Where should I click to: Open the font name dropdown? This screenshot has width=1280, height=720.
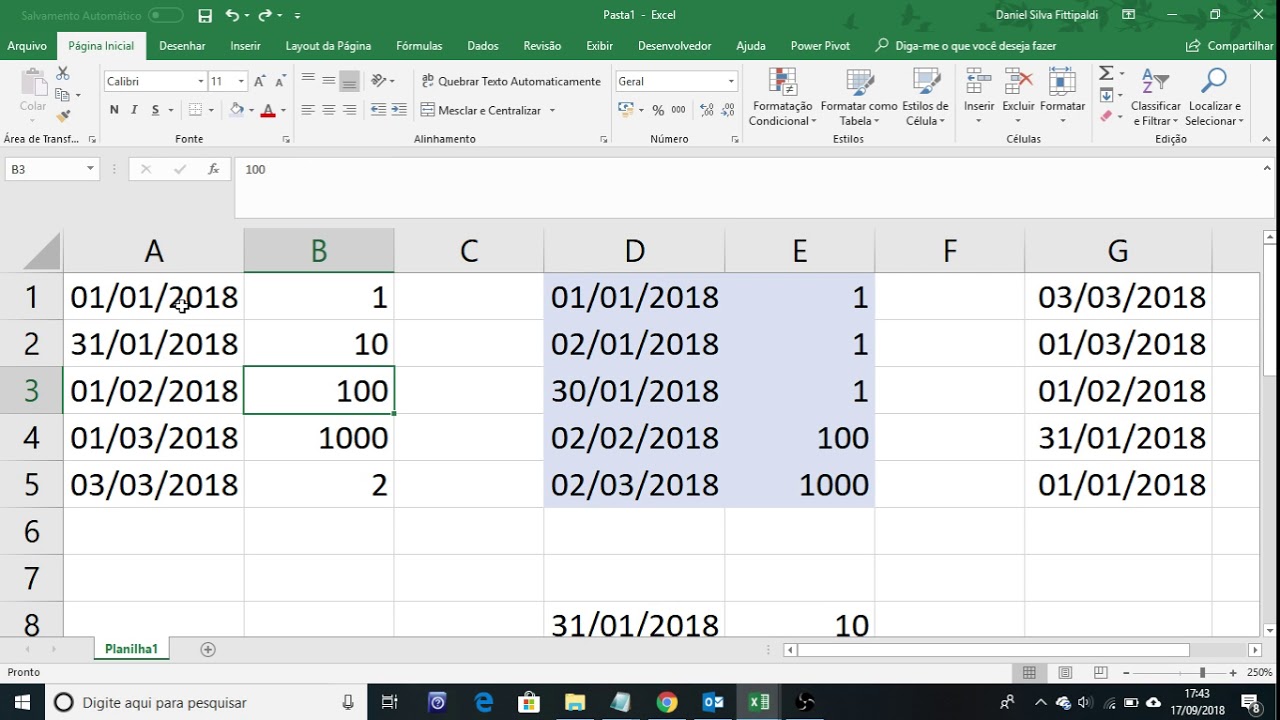pos(200,81)
